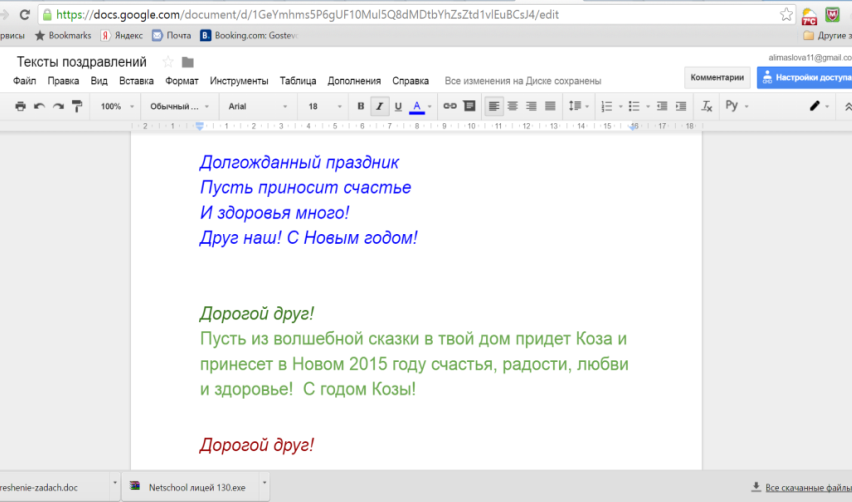852x502 pixels.
Task: Click the Print icon in toolbar
Action: coord(21,106)
